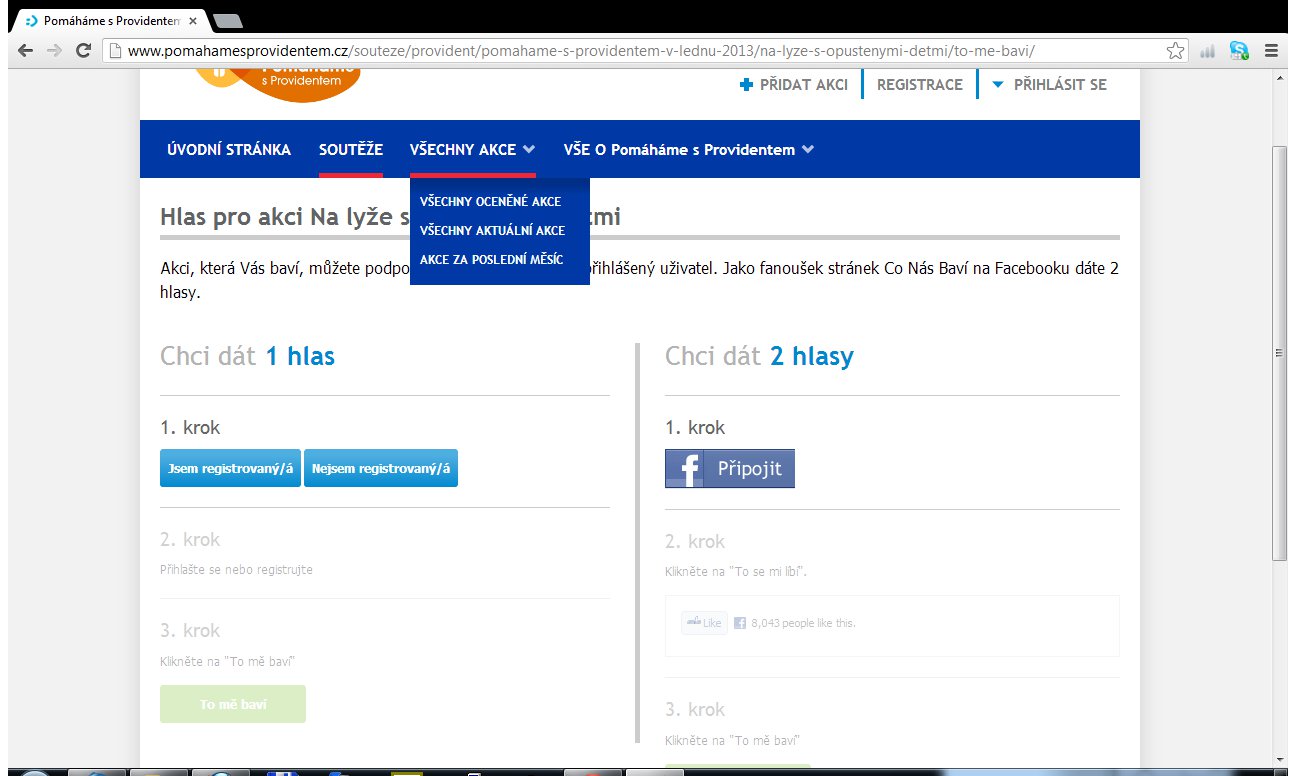Choose VŠECHNY OCENĚNÉ AKCE from dropdown
Screen dimensions: 1296x776
point(491,202)
